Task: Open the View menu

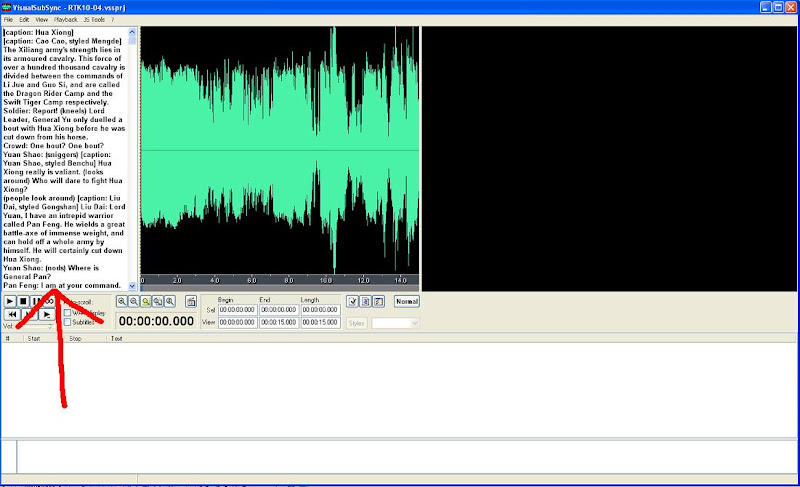Action: [41, 20]
